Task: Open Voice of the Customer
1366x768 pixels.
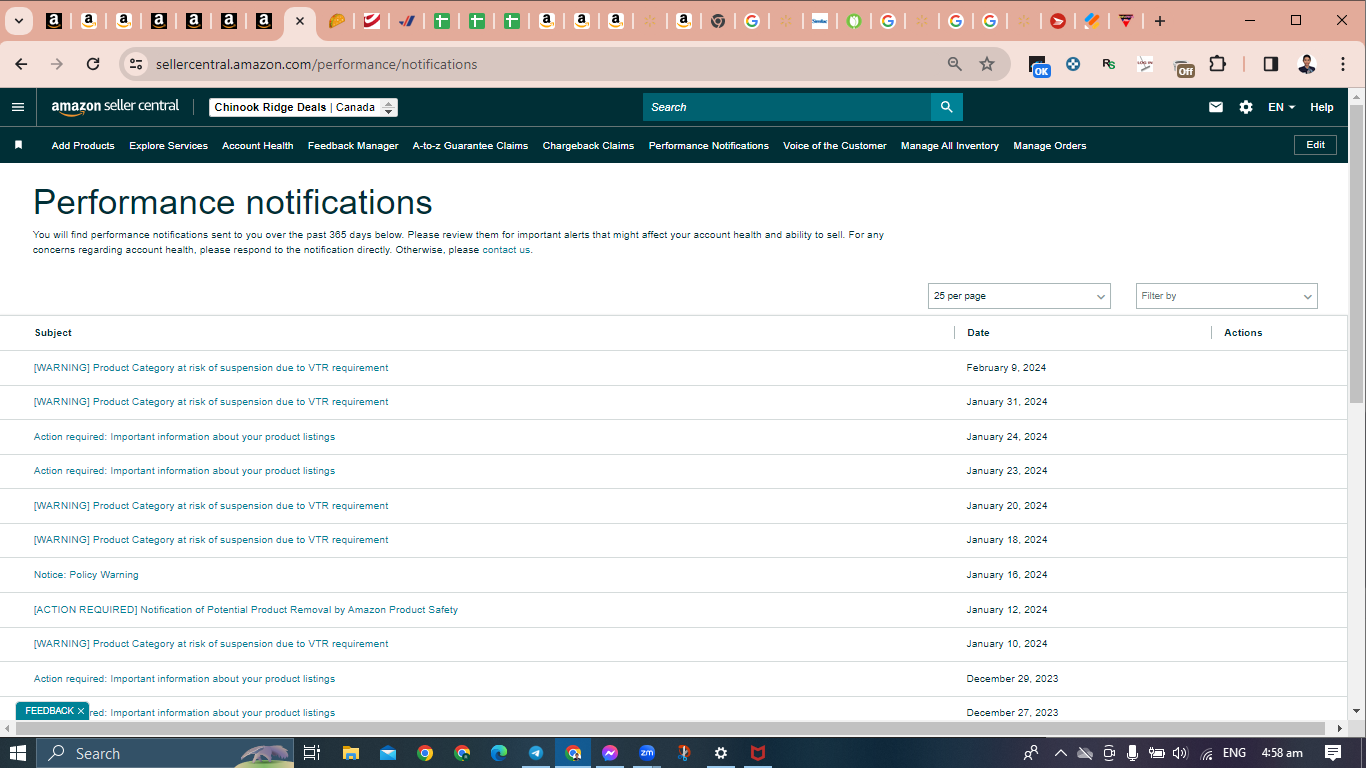Action: (835, 146)
